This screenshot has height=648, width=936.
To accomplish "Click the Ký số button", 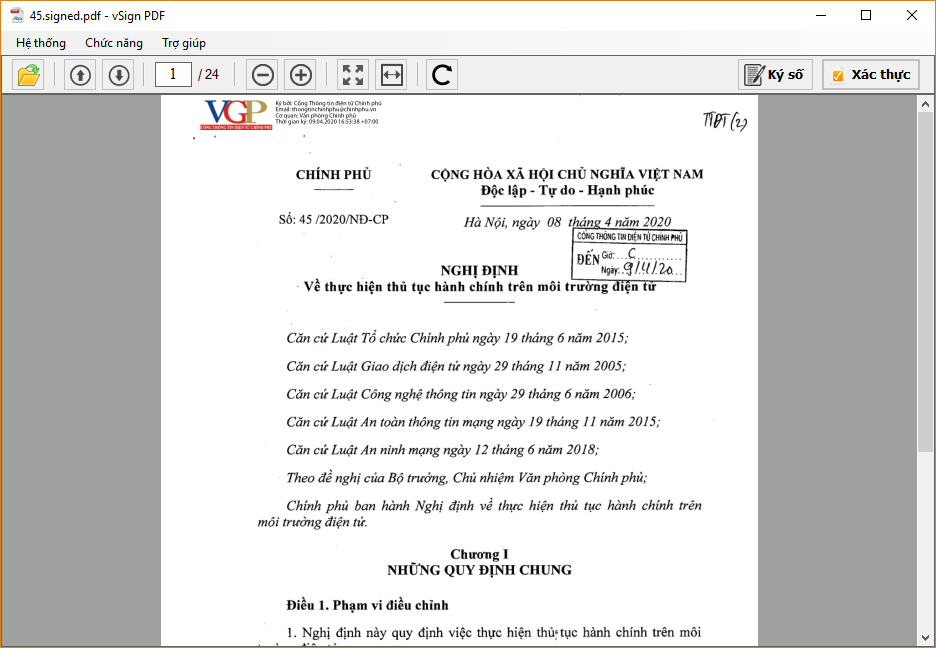I will [775, 75].
